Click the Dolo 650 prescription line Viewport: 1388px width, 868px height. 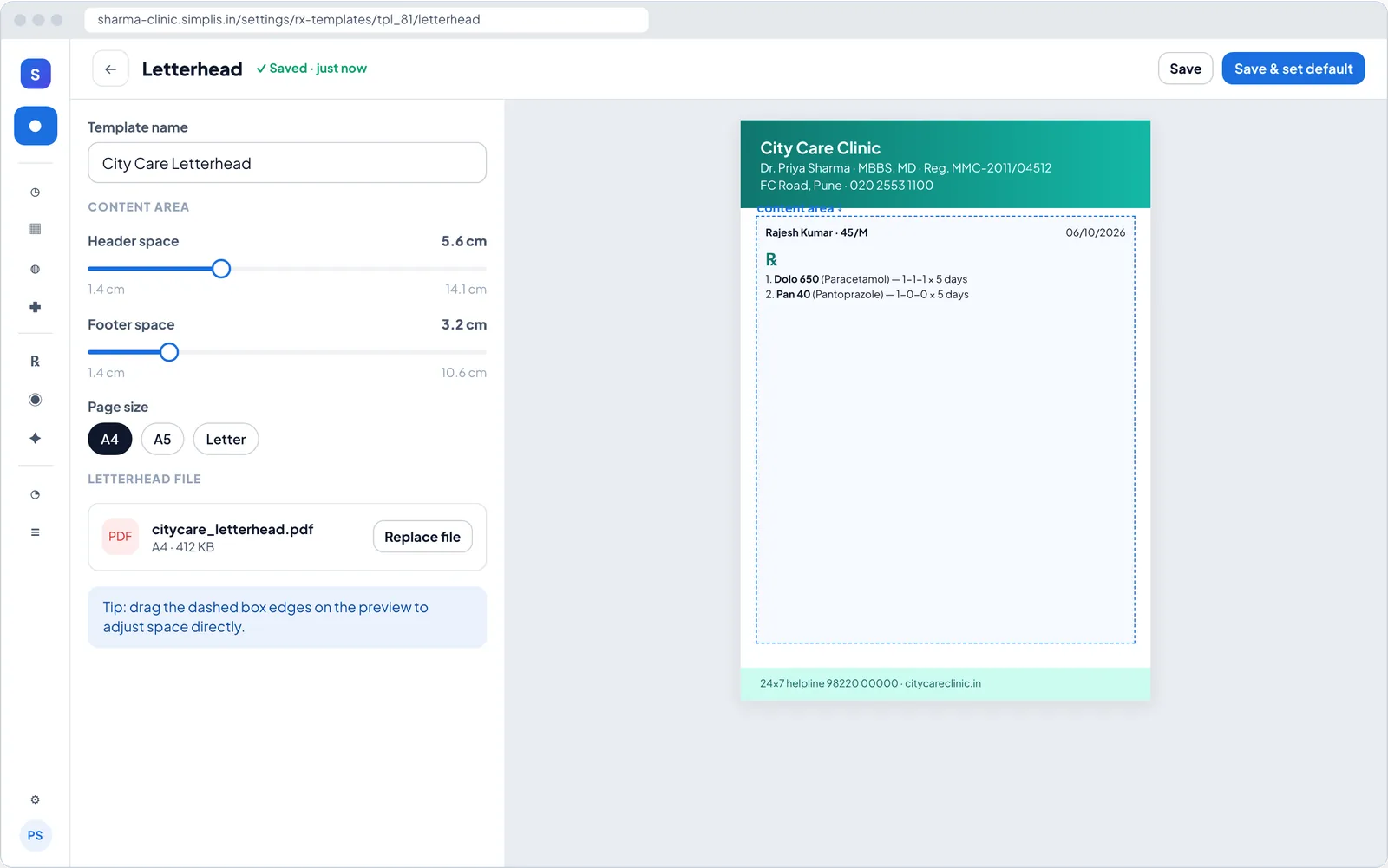coord(867,279)
